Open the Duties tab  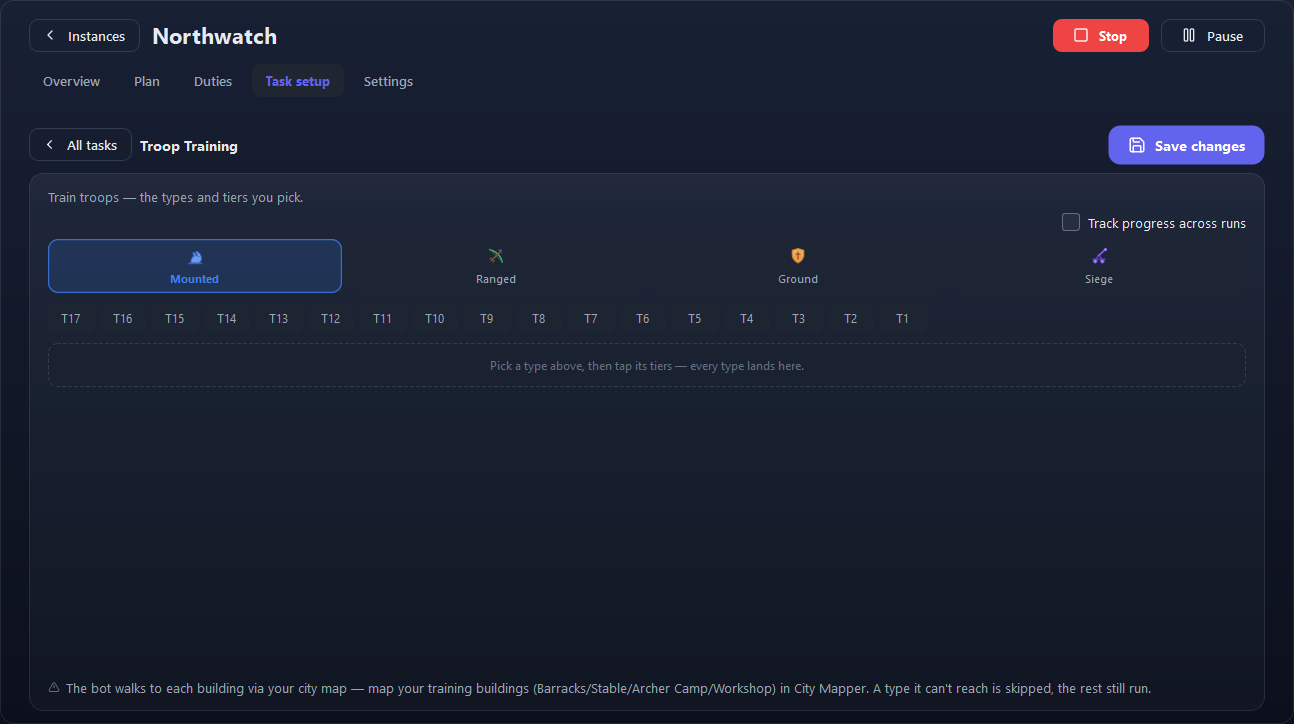(213, 81)
